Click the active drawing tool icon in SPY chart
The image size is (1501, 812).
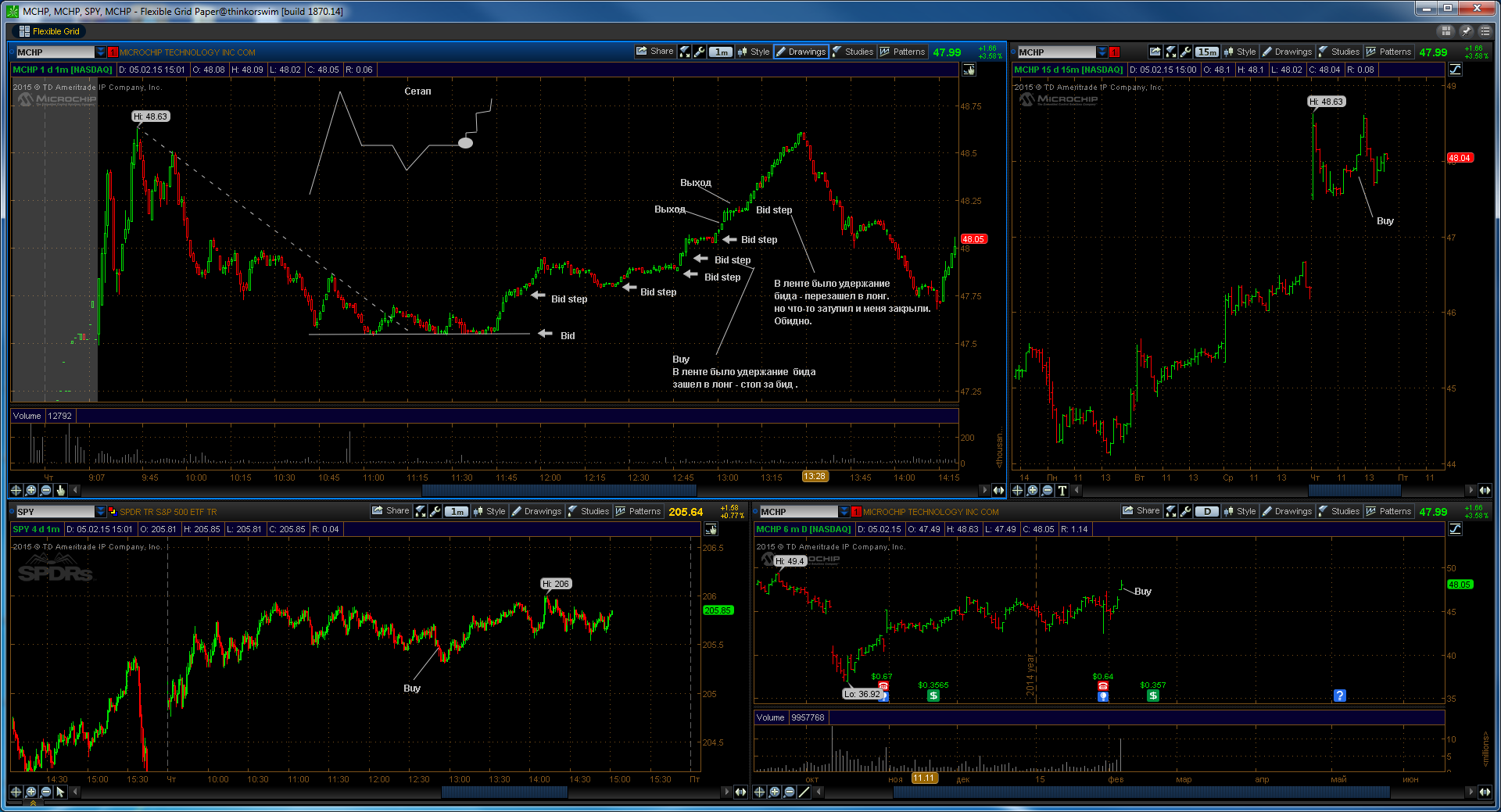coord(711,529)
